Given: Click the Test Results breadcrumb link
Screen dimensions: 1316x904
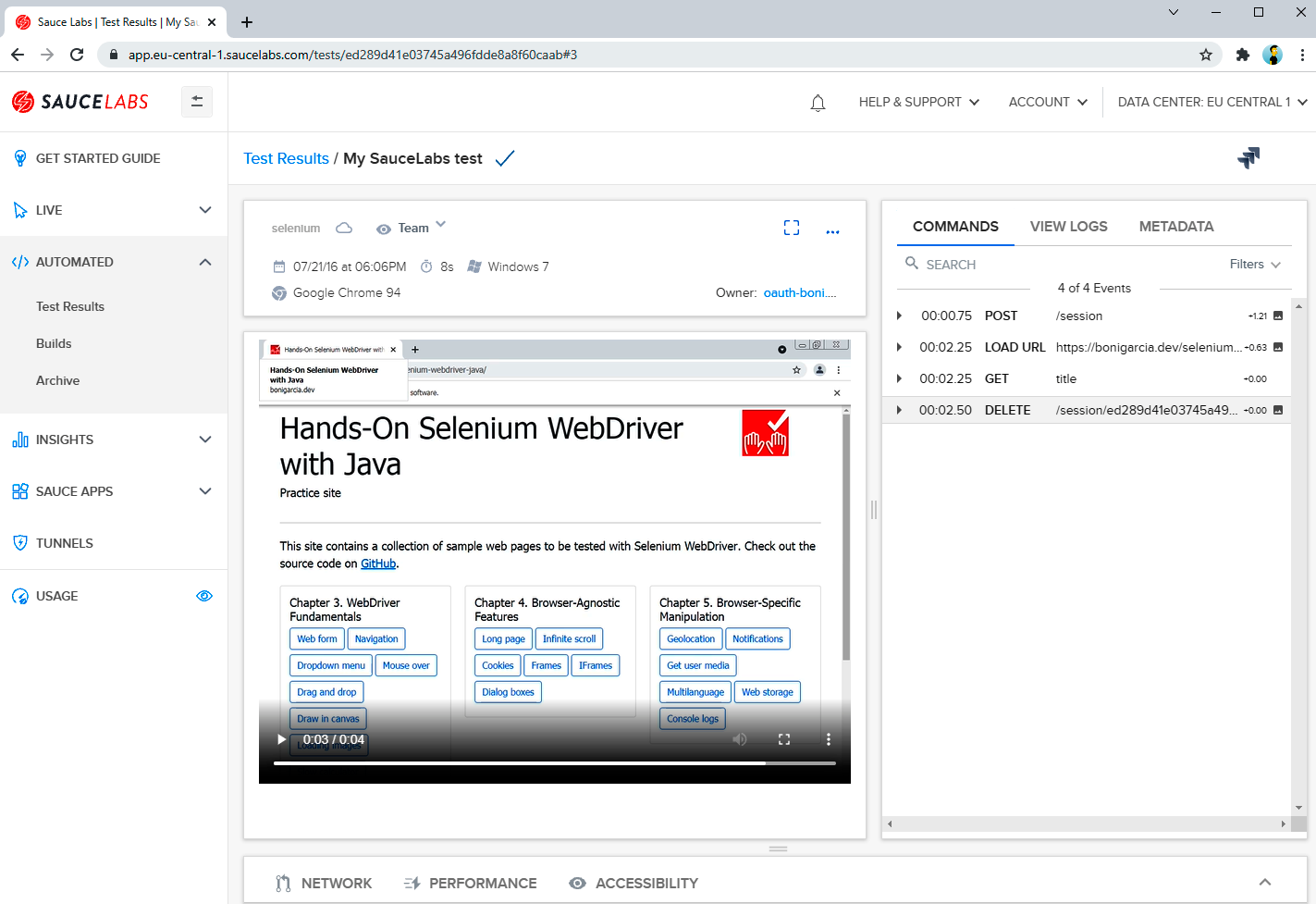Looking at the screenshot, I should click(x=286, y=158).
